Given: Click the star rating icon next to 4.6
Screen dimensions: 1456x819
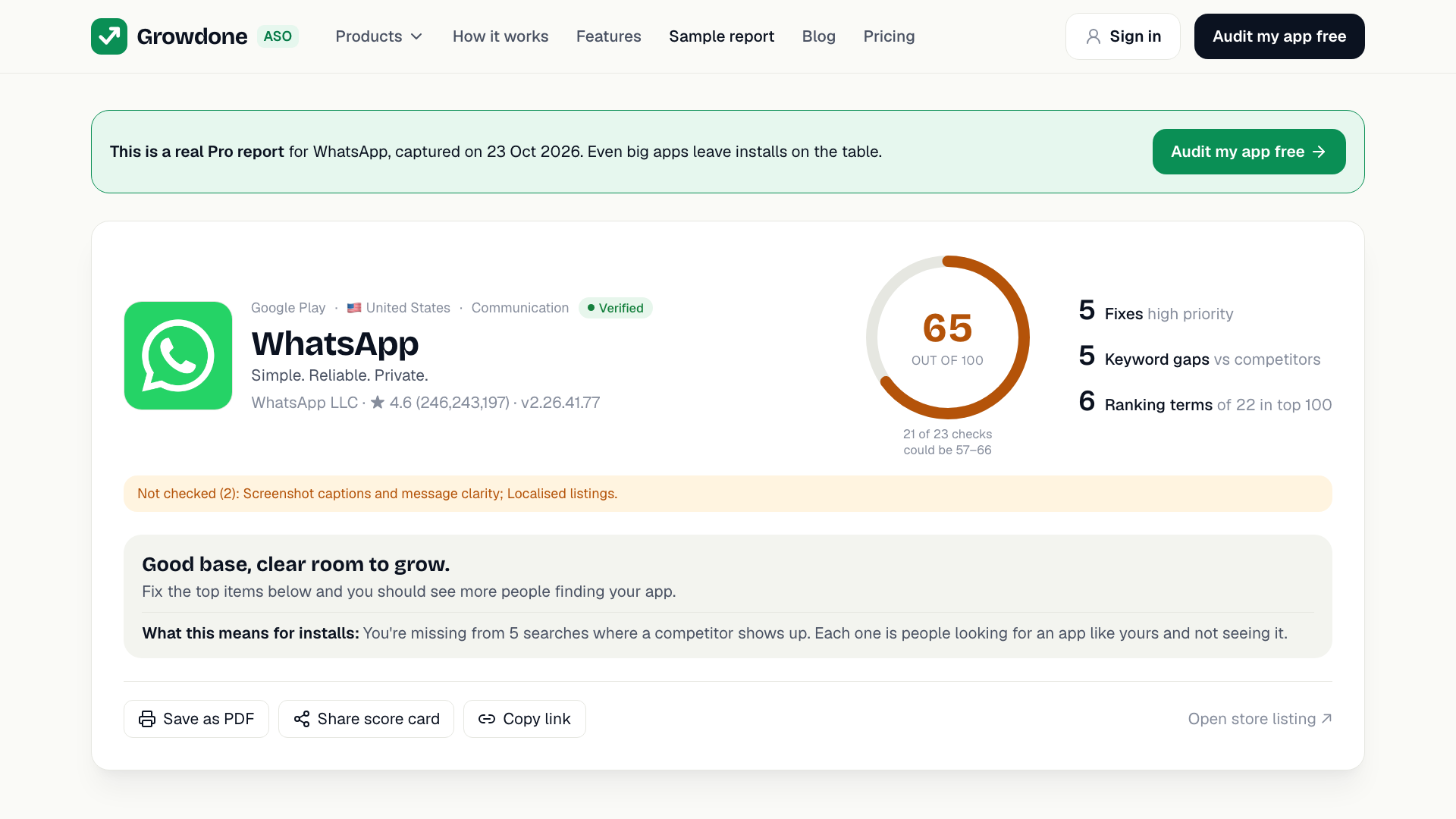Looking at the screenshot, I should (378, 402).
